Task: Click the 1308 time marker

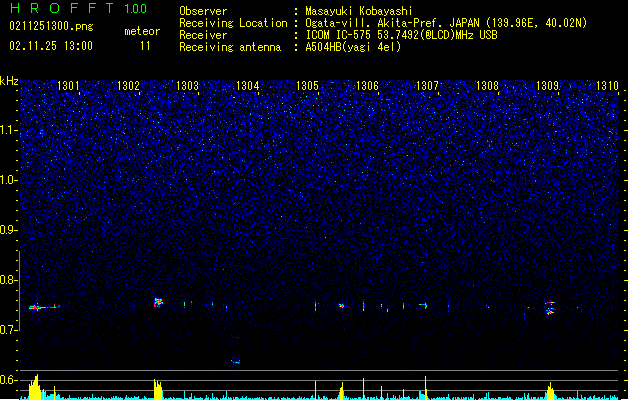Action: (487, 86)
